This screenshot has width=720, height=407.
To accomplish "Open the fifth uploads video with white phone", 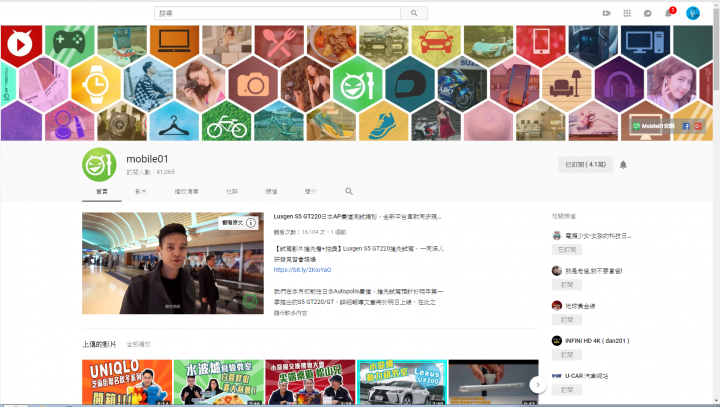I will (x=493, y=382).
